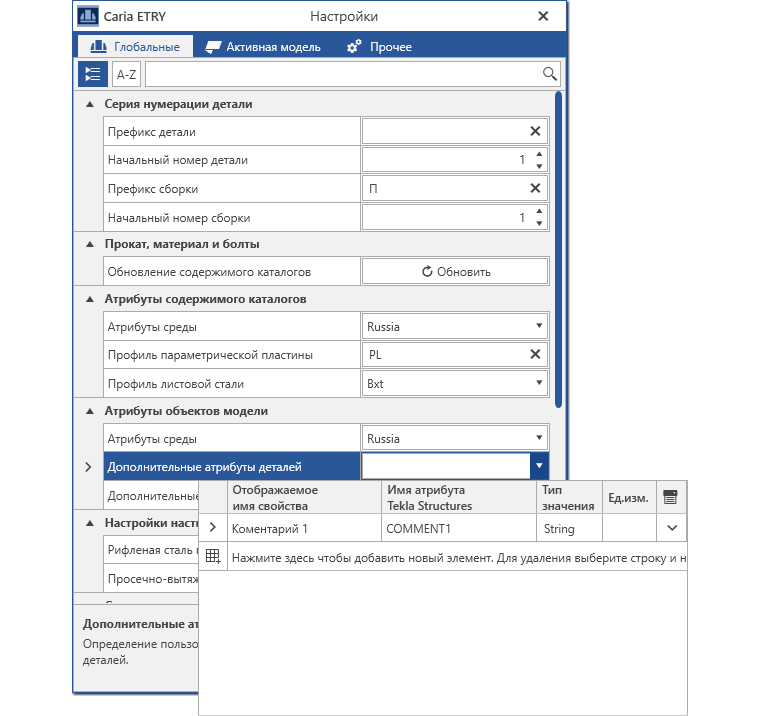
Task: Click the column chooser icon in table header
Action: click(x=670, y=497)
